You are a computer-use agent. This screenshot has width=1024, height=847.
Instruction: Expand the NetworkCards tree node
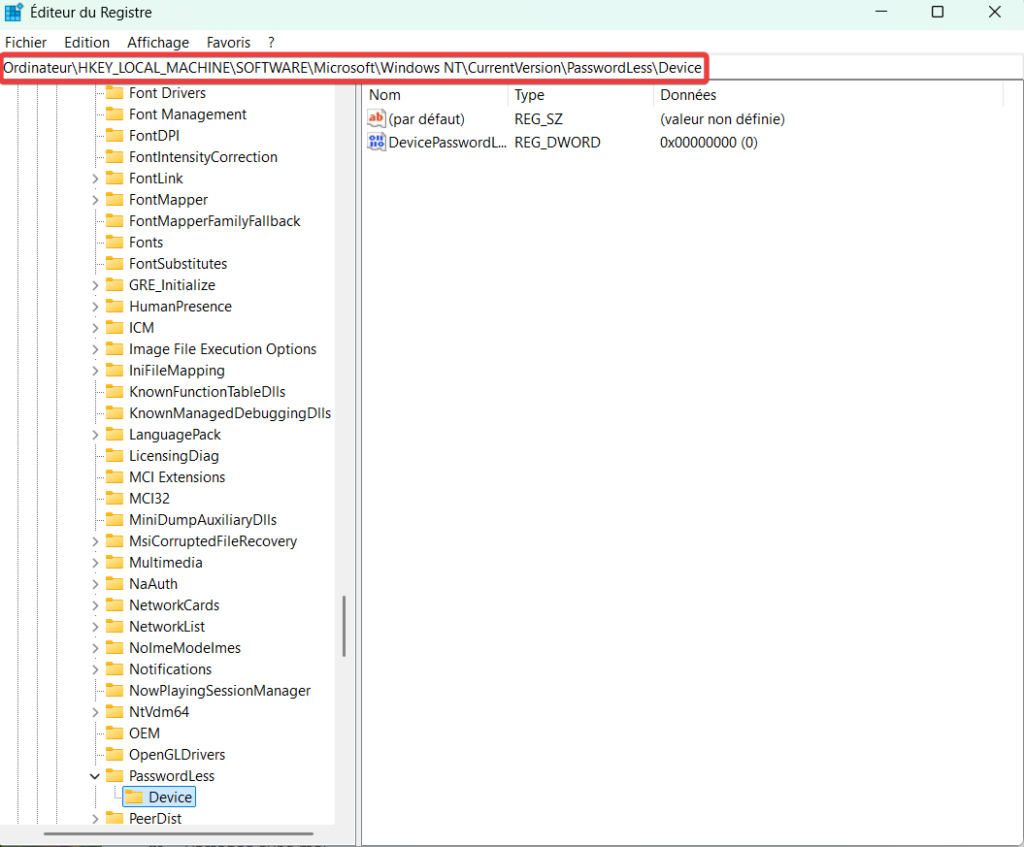(x=95, y=605)
